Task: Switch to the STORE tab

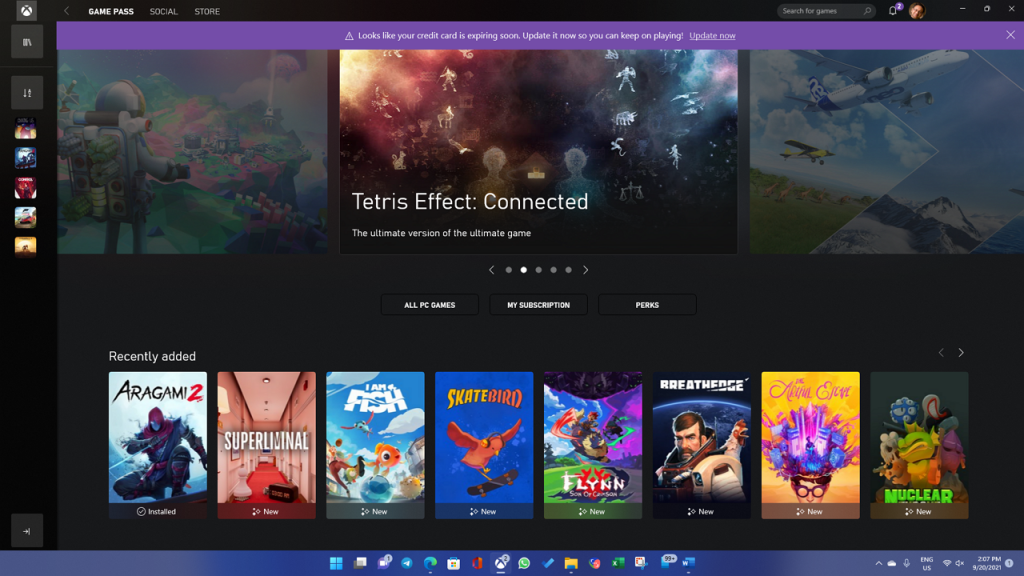Action: 207,11
